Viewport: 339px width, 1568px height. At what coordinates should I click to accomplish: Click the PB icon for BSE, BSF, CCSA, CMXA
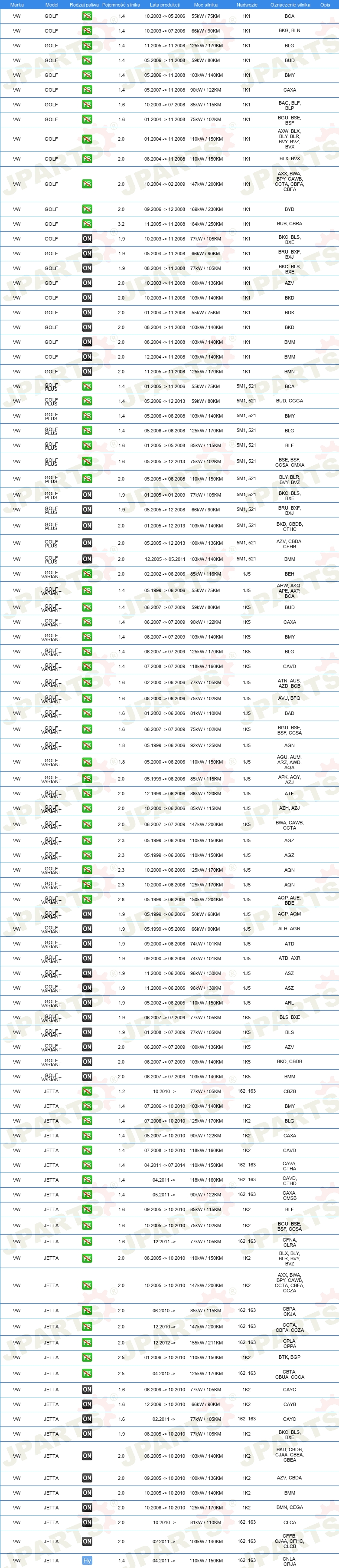(x=87, y=462)
